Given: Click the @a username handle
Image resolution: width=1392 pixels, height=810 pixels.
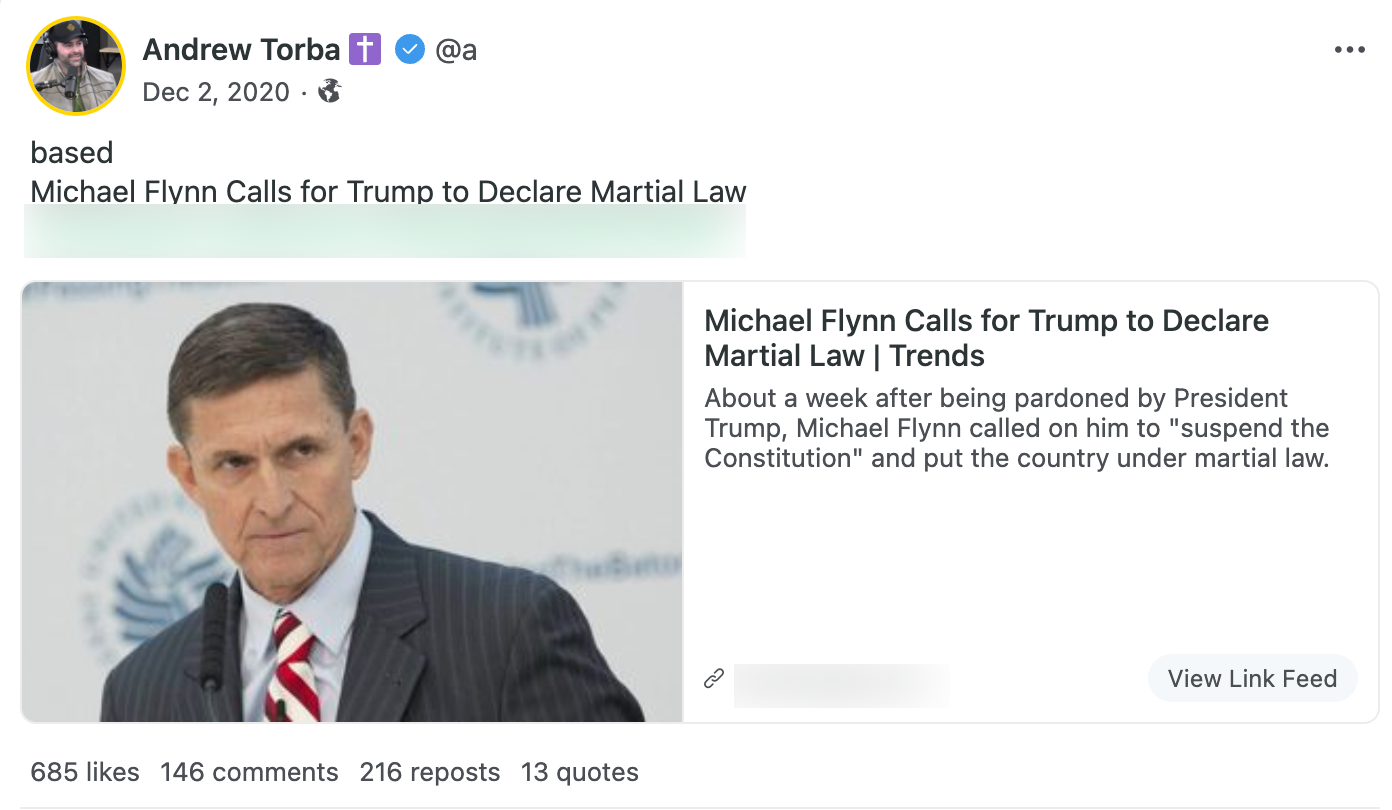Looking at the screenshot, I should tap(457, 48).
